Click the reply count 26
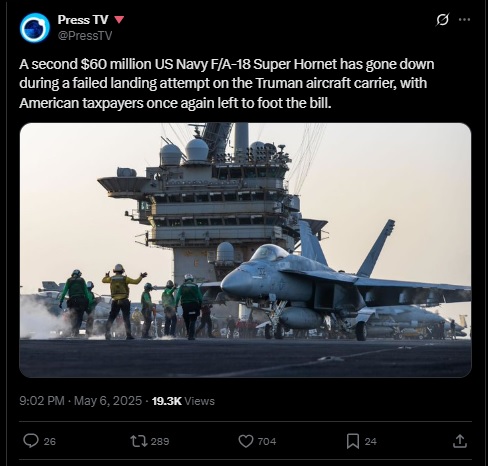Viewport: 488px width, 466px height. tap(50, 441)
